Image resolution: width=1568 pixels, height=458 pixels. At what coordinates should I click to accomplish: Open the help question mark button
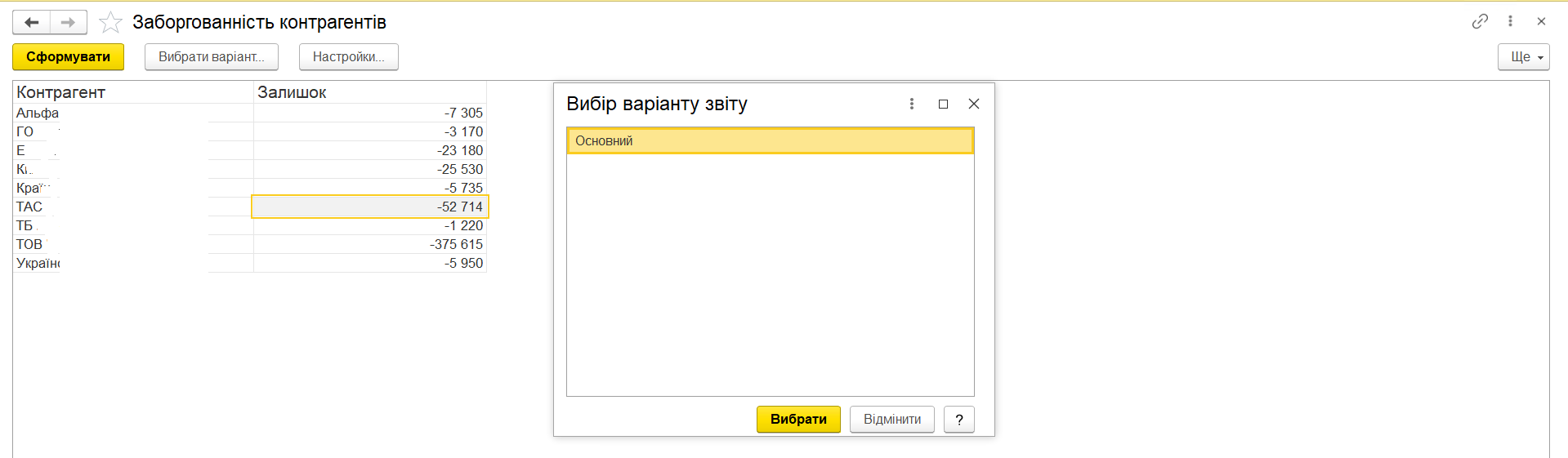958,420
